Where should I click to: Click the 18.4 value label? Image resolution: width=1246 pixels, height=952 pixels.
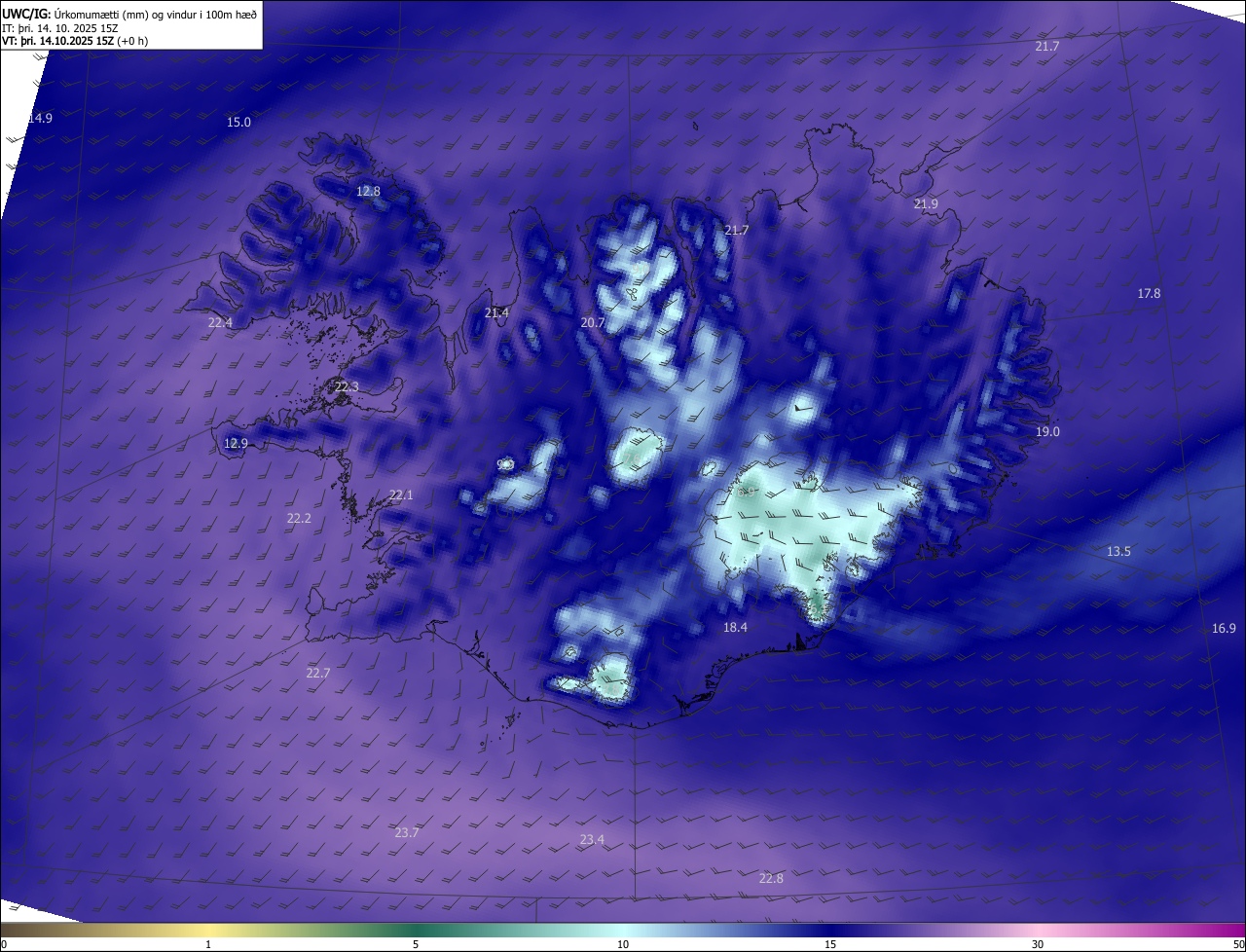point(735,627)
